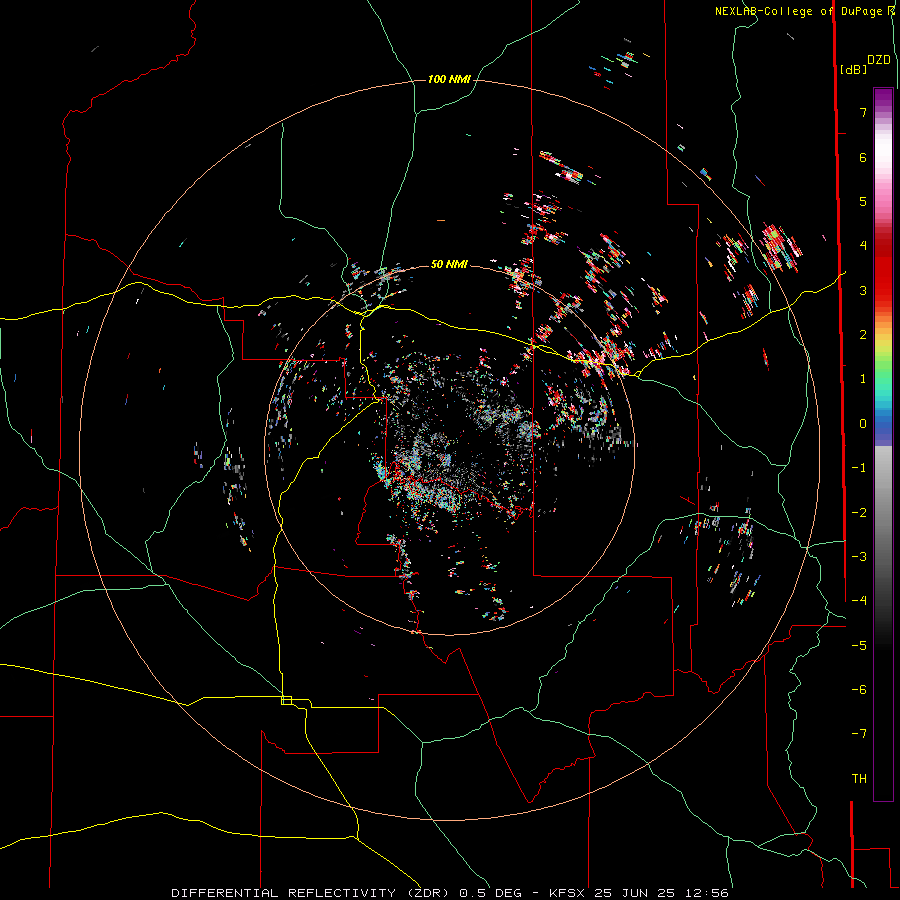Screen dimensions: 900x900
Task: Click the KFSX station identifier in the footer
Action: pyautogui.click(x=567, y=893)
